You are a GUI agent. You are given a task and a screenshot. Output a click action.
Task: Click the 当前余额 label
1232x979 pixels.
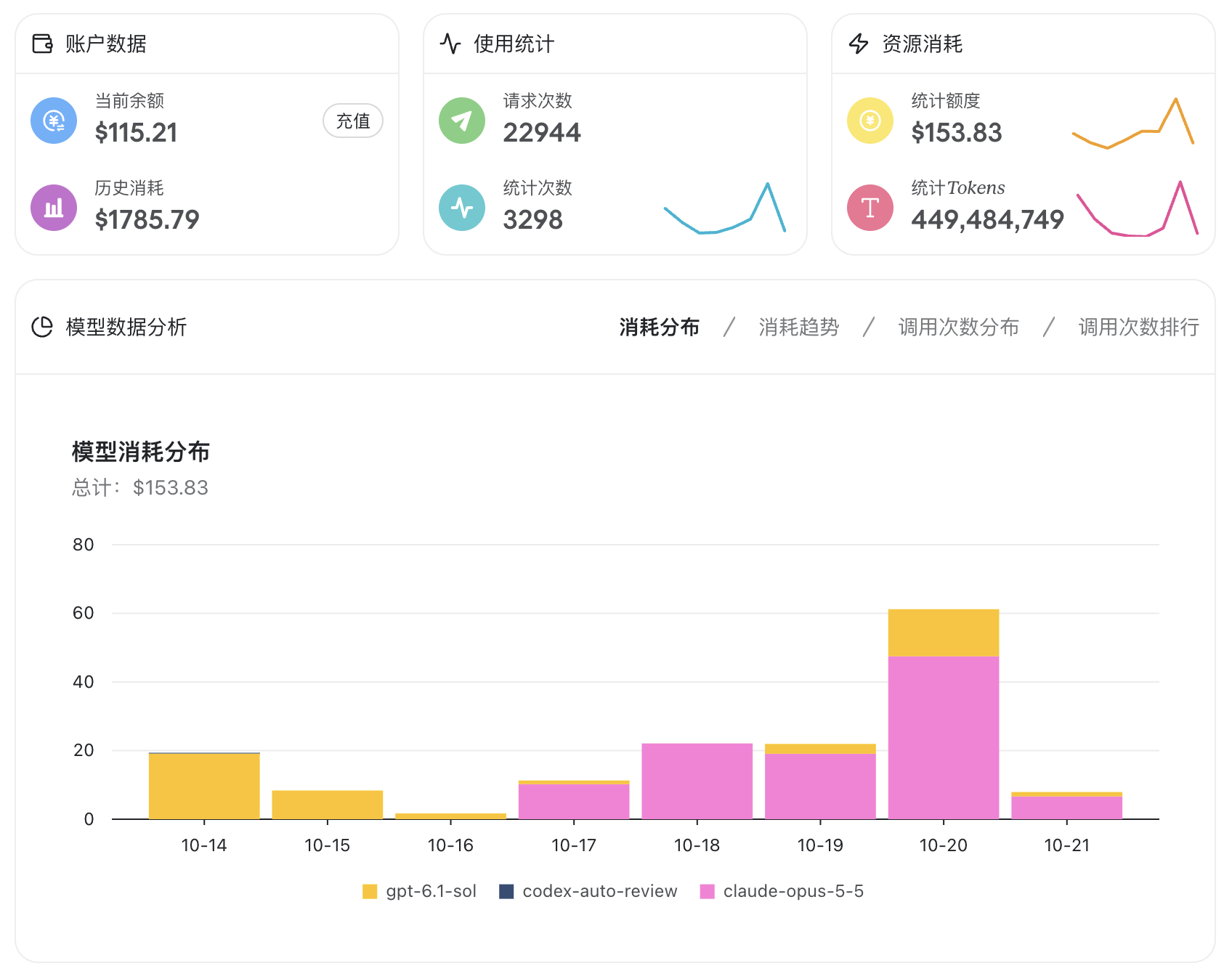129,100
